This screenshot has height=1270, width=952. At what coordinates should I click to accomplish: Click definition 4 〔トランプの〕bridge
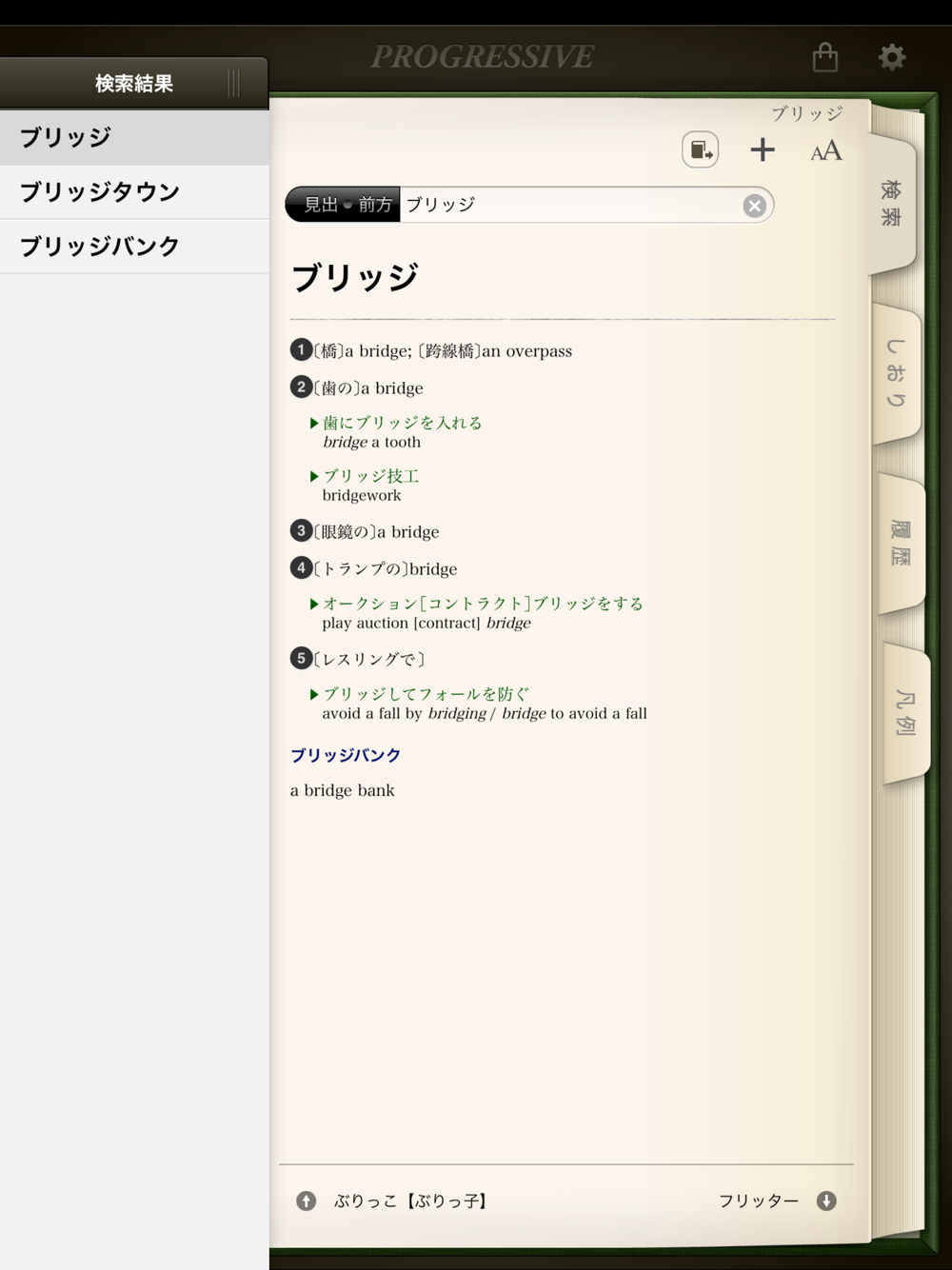coord(374,568)
